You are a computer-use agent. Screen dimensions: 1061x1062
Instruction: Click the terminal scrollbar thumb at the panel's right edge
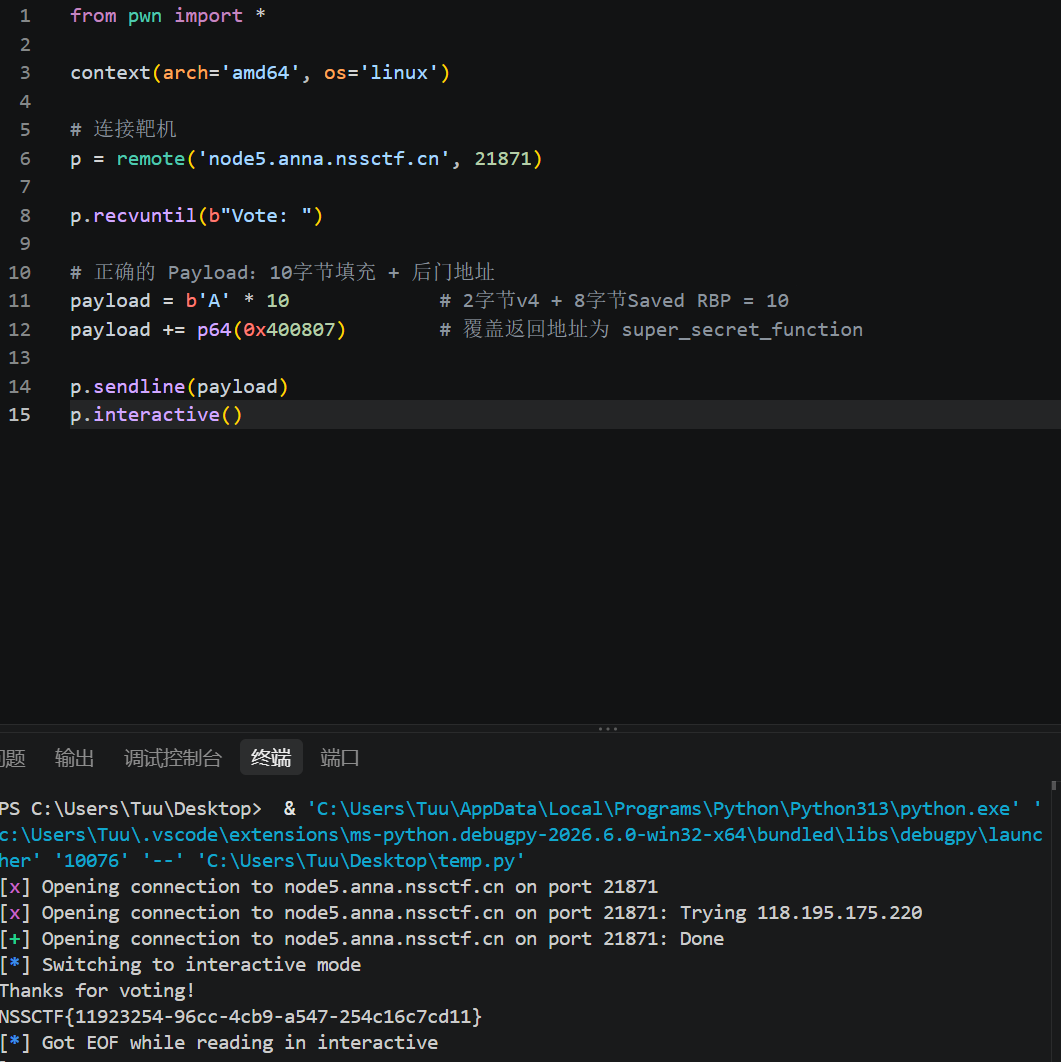(x=1054, y=786)
